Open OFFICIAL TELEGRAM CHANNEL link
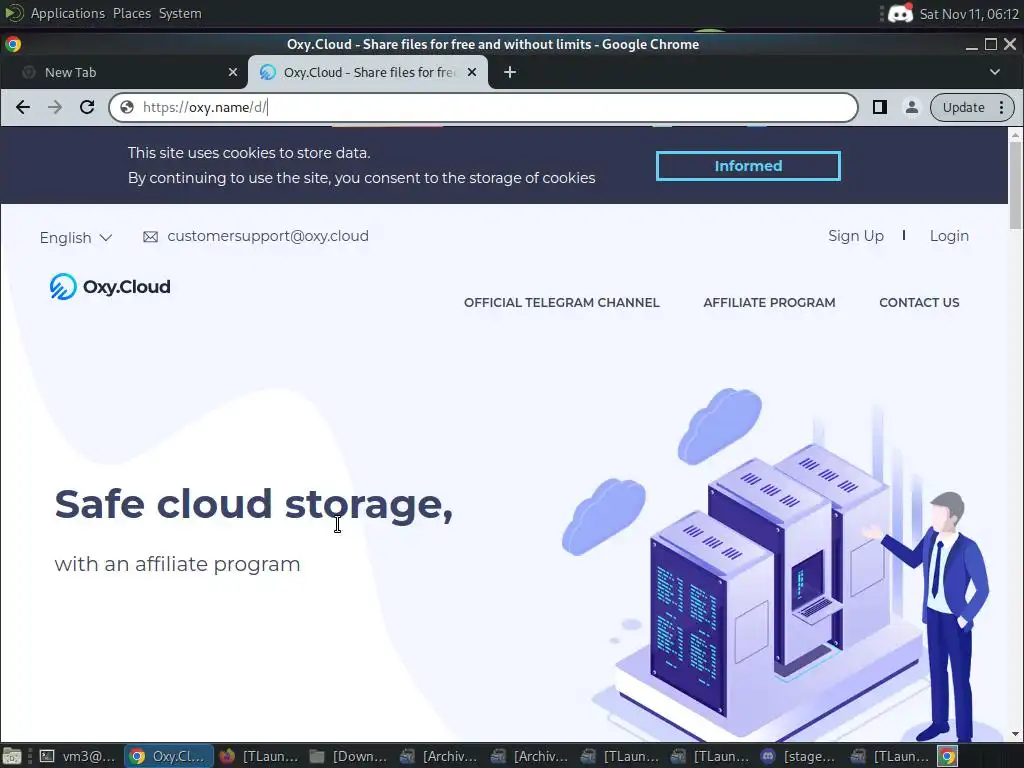Image resolution: width=1024 pixels, height=768 pixels. (x=562, y=302)
